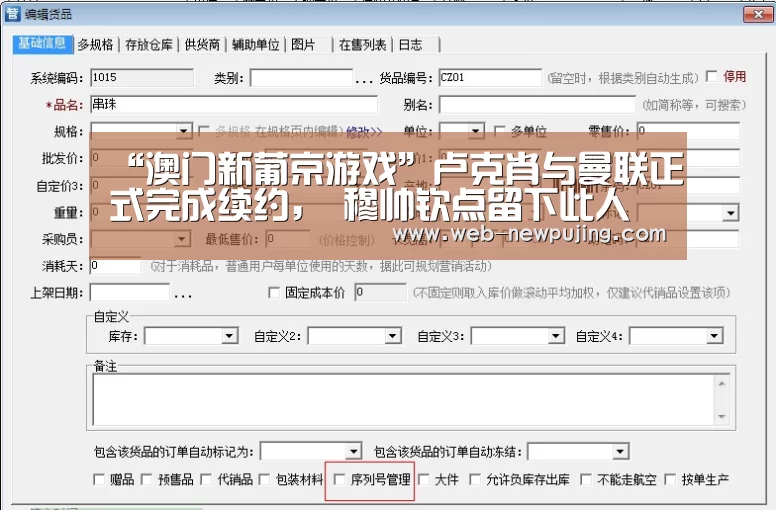Image resolution: width=776 pixels, height=510 pixels.
Task: Click the 修改>> link
Action: coord(364,132)
